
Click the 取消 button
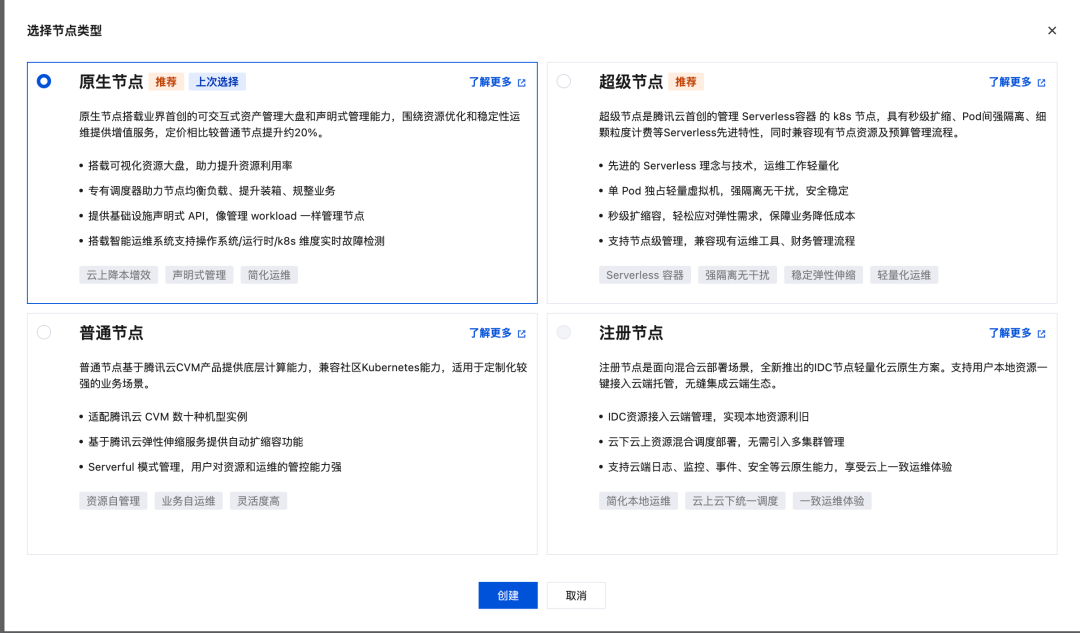576,595
